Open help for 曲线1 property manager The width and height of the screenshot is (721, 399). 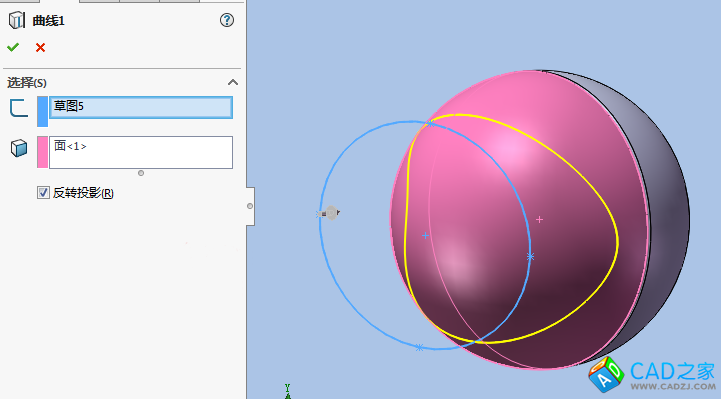[x=227, y=20]
